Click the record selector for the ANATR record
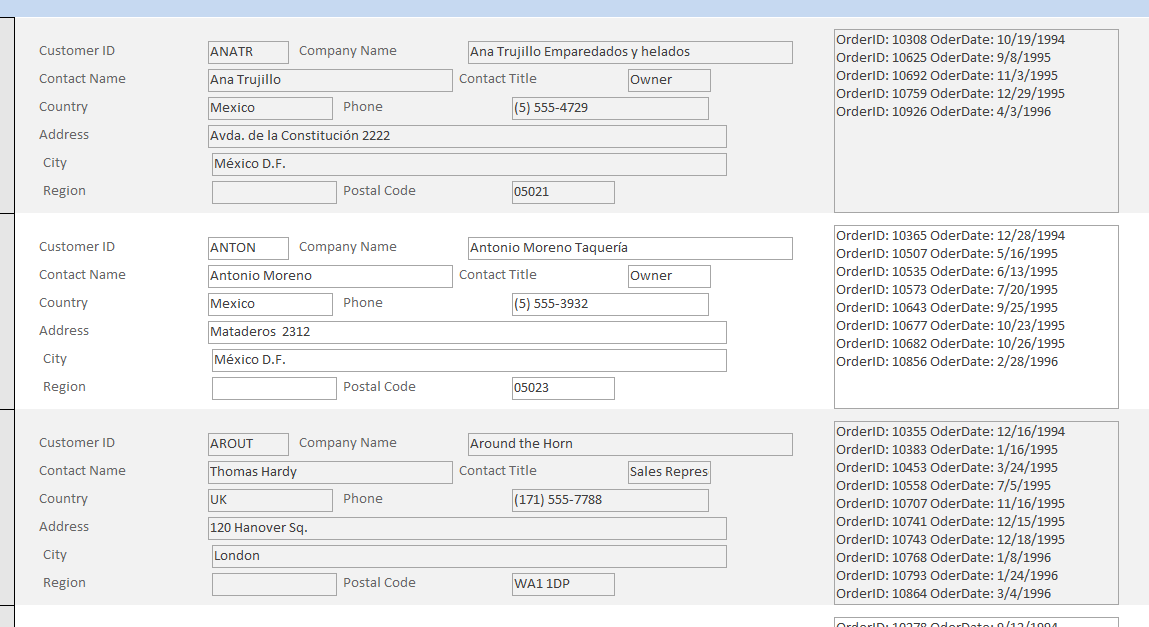The width and height of the screenshot is (1149, 627). click(x=7, y=115)
